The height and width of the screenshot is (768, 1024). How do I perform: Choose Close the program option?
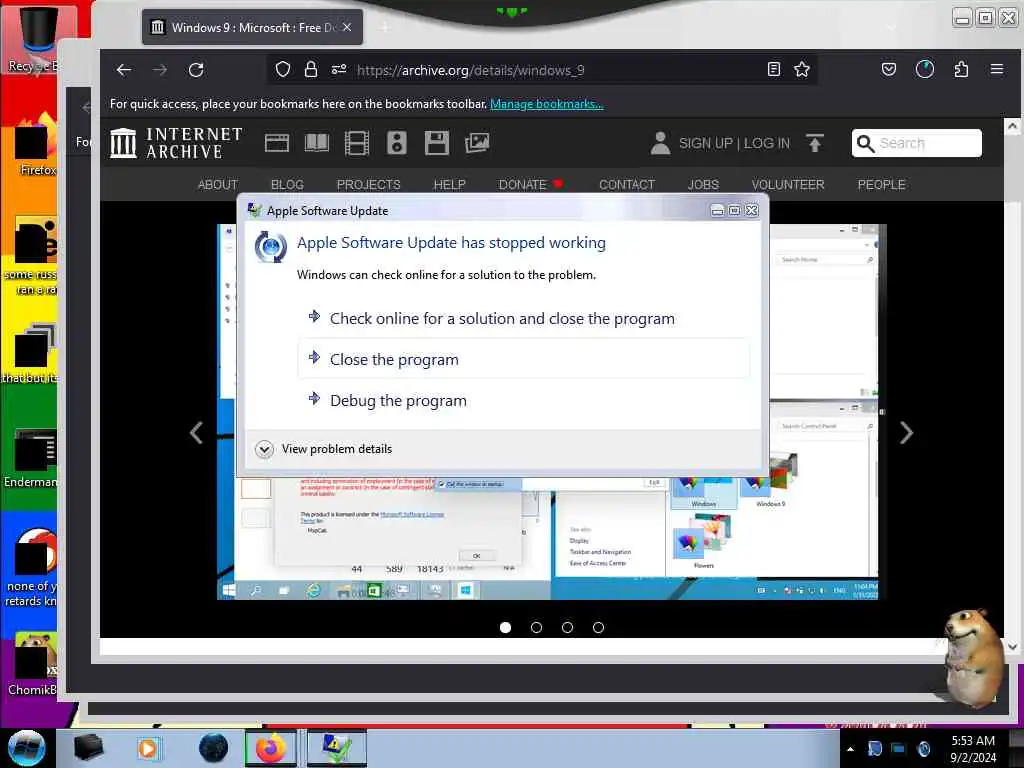[524, 359]
